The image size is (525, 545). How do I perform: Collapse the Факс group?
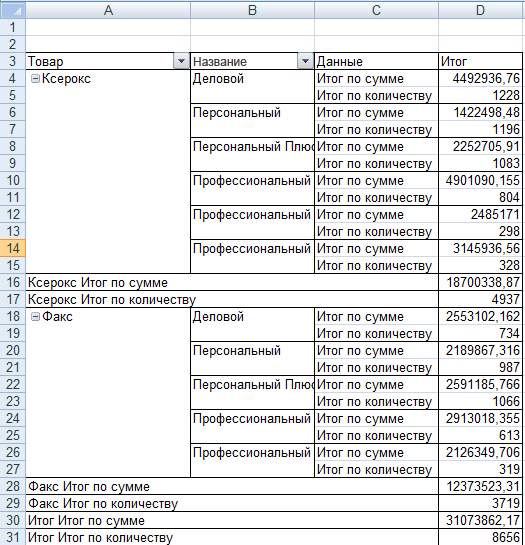tap(35, 317)
